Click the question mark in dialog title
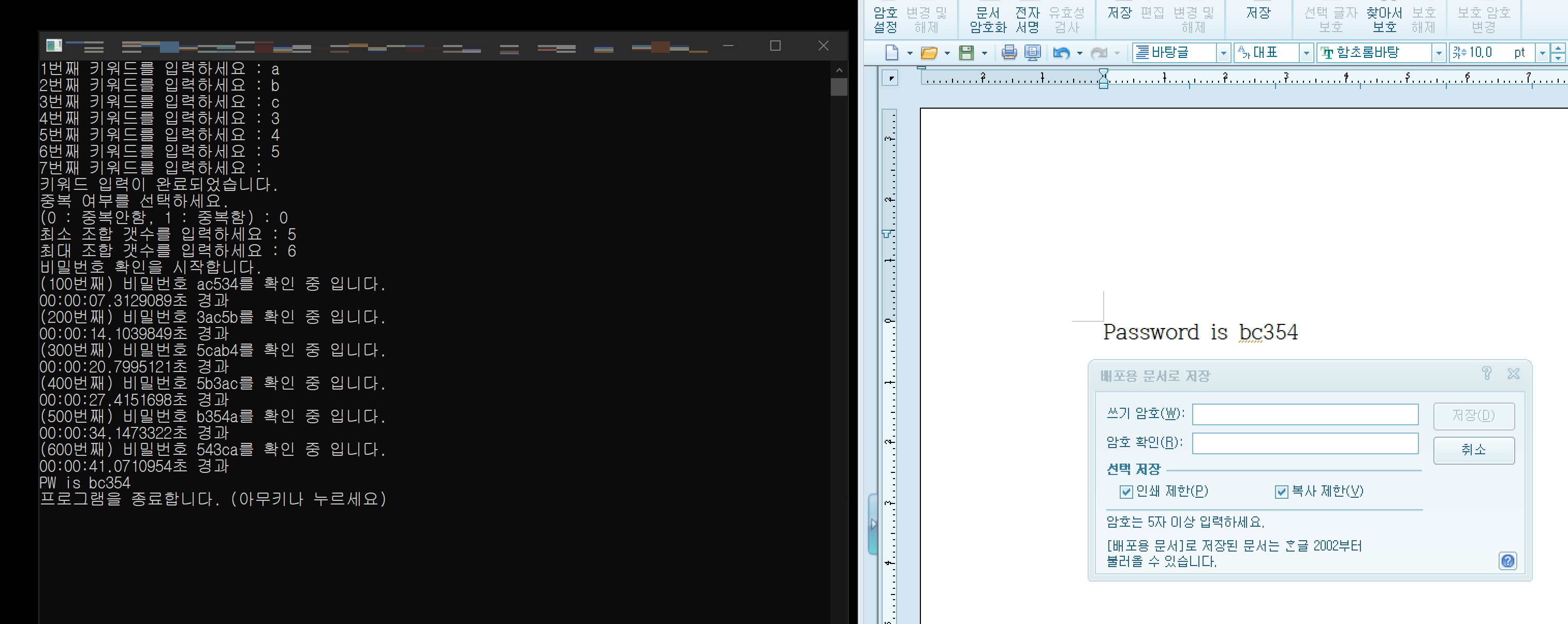 click(1486, 374)
